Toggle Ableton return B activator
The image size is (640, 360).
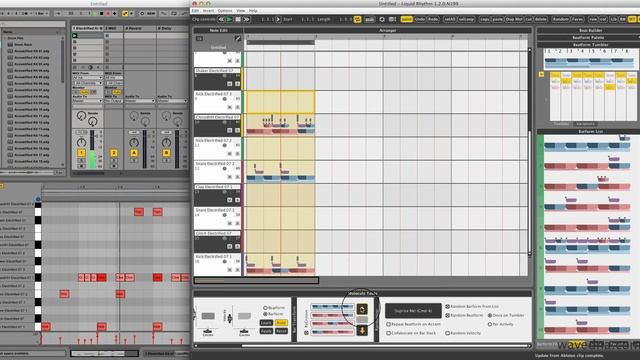pyautogui.click(x=166, y=153)
